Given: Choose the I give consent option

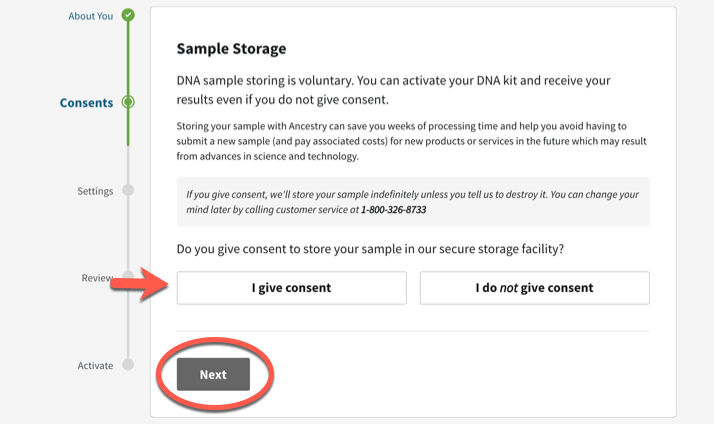Looking at the screenshot, I should click(291, 288).
